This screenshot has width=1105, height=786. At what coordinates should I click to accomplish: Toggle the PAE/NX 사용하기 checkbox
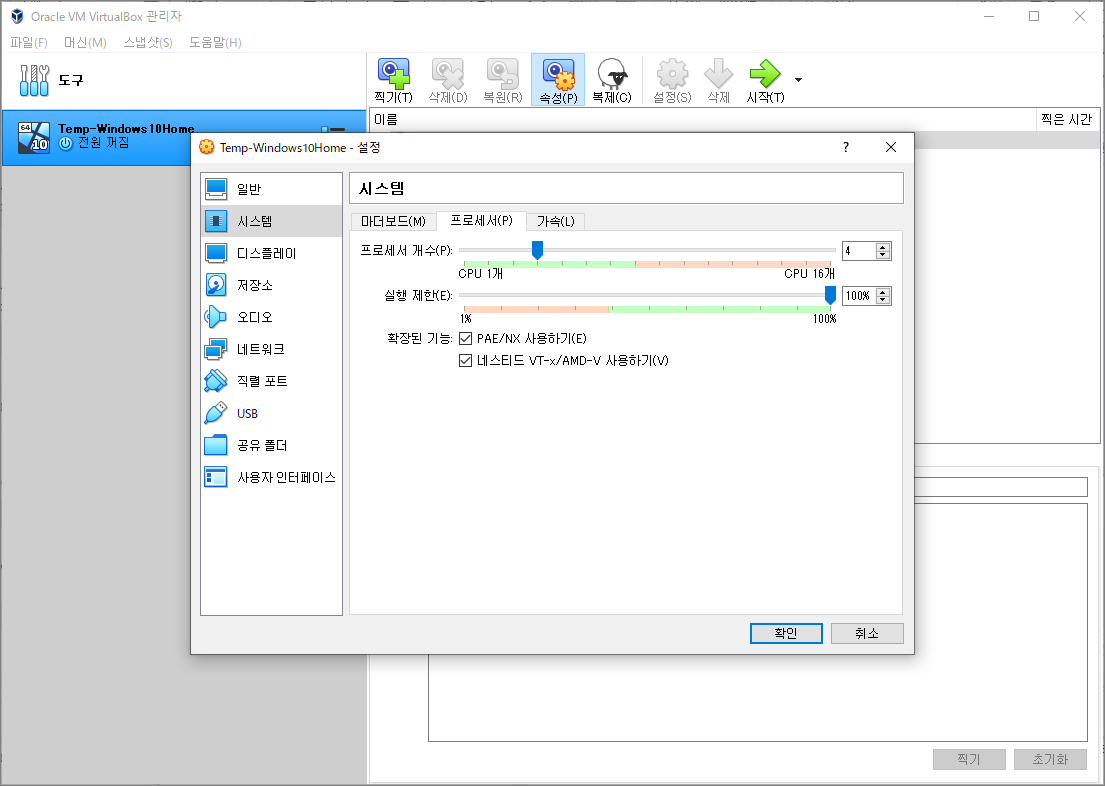(465, 338)
